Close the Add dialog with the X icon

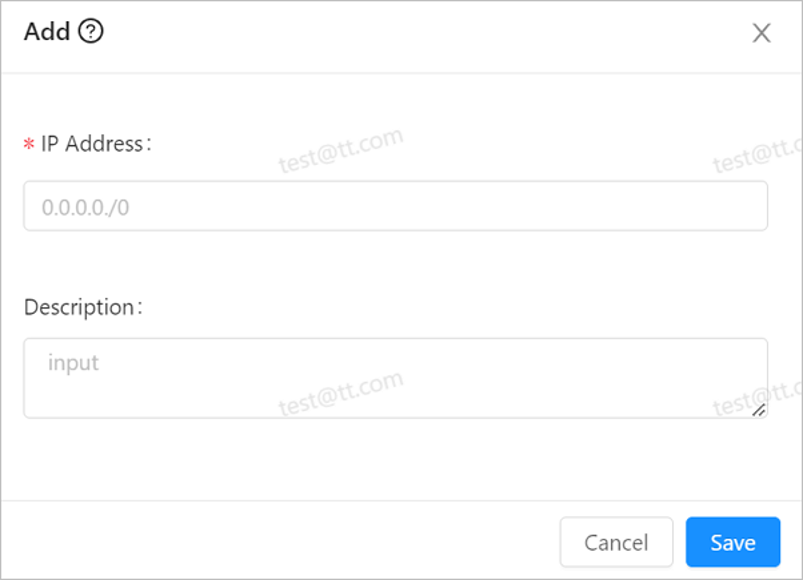(761, 33)
